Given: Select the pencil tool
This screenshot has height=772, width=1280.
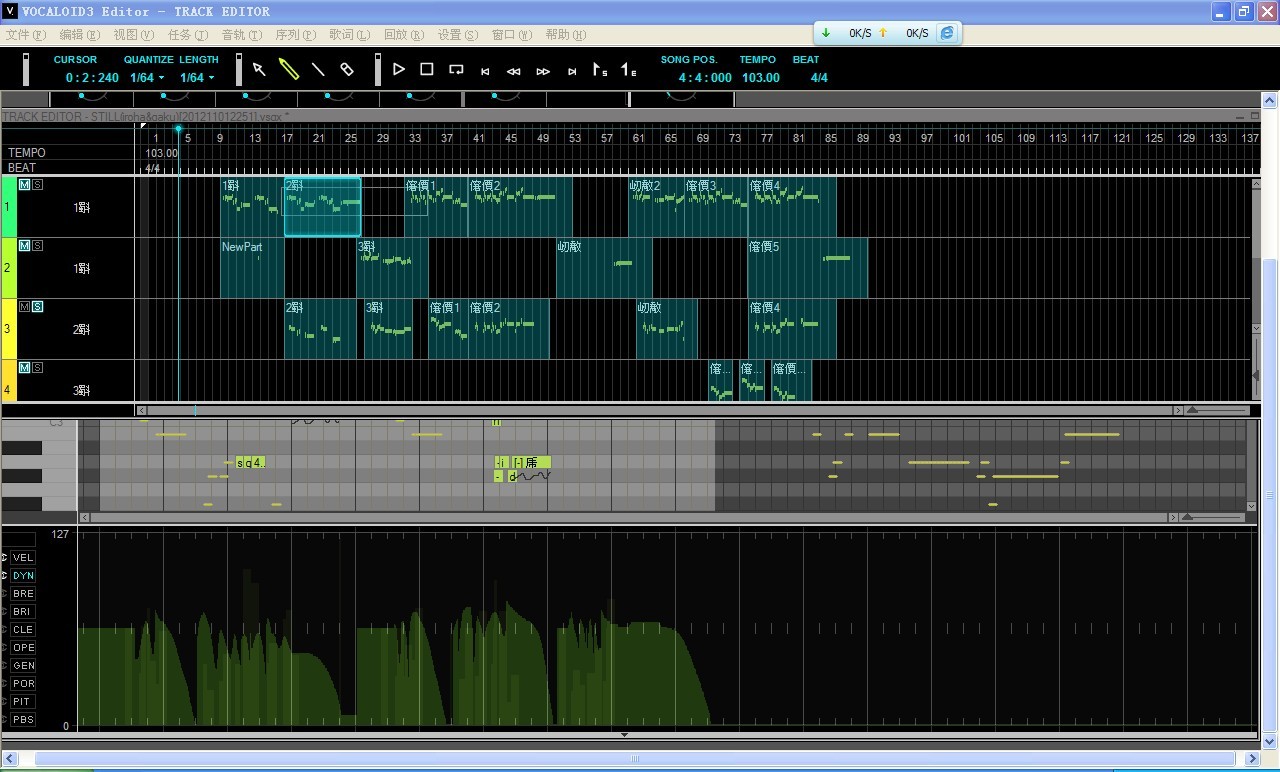Looking at the screenshot, I should (289, 69).
